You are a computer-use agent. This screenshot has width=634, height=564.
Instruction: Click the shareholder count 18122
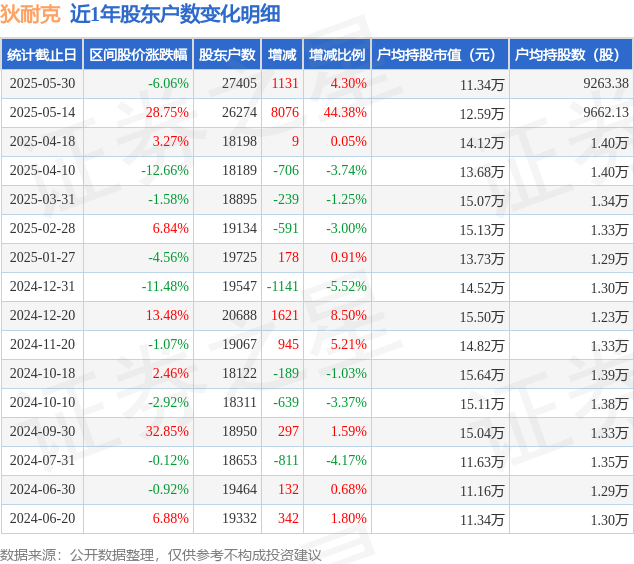pos(239,373)
